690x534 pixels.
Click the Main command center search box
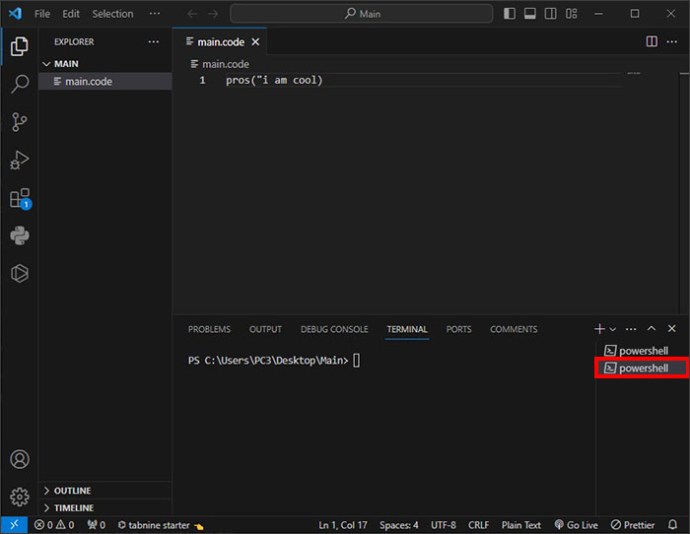[x=361, y=14]
